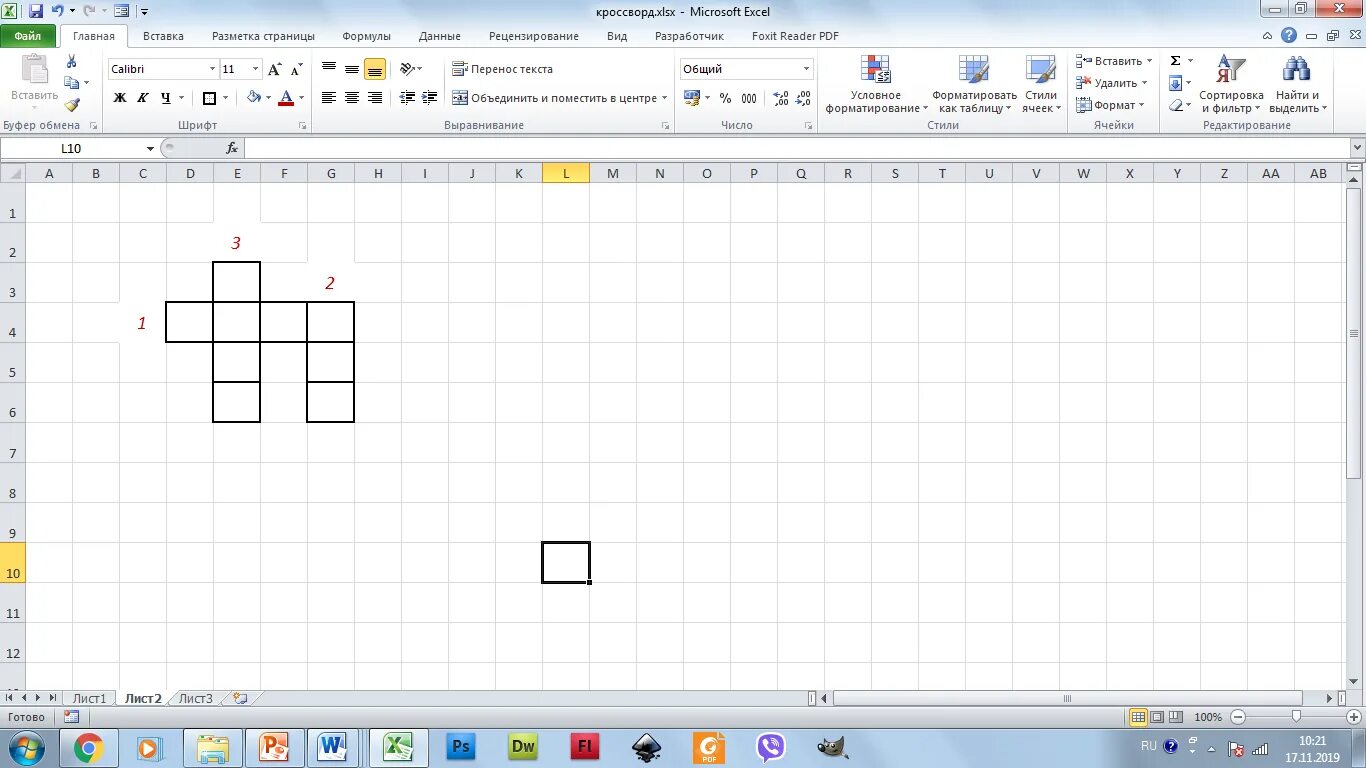Open Найти и выделить binoculars menu

1297,85
